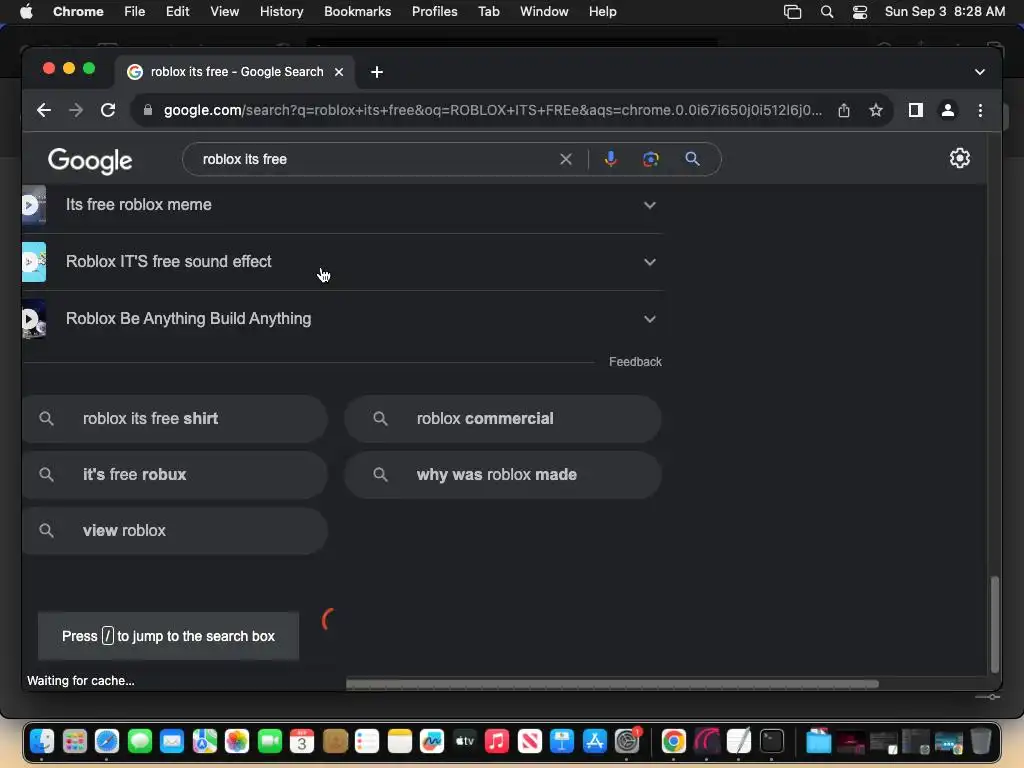Open App Store from the Dock
Viewport: 1024px width, 768px height.
(594, 741)
